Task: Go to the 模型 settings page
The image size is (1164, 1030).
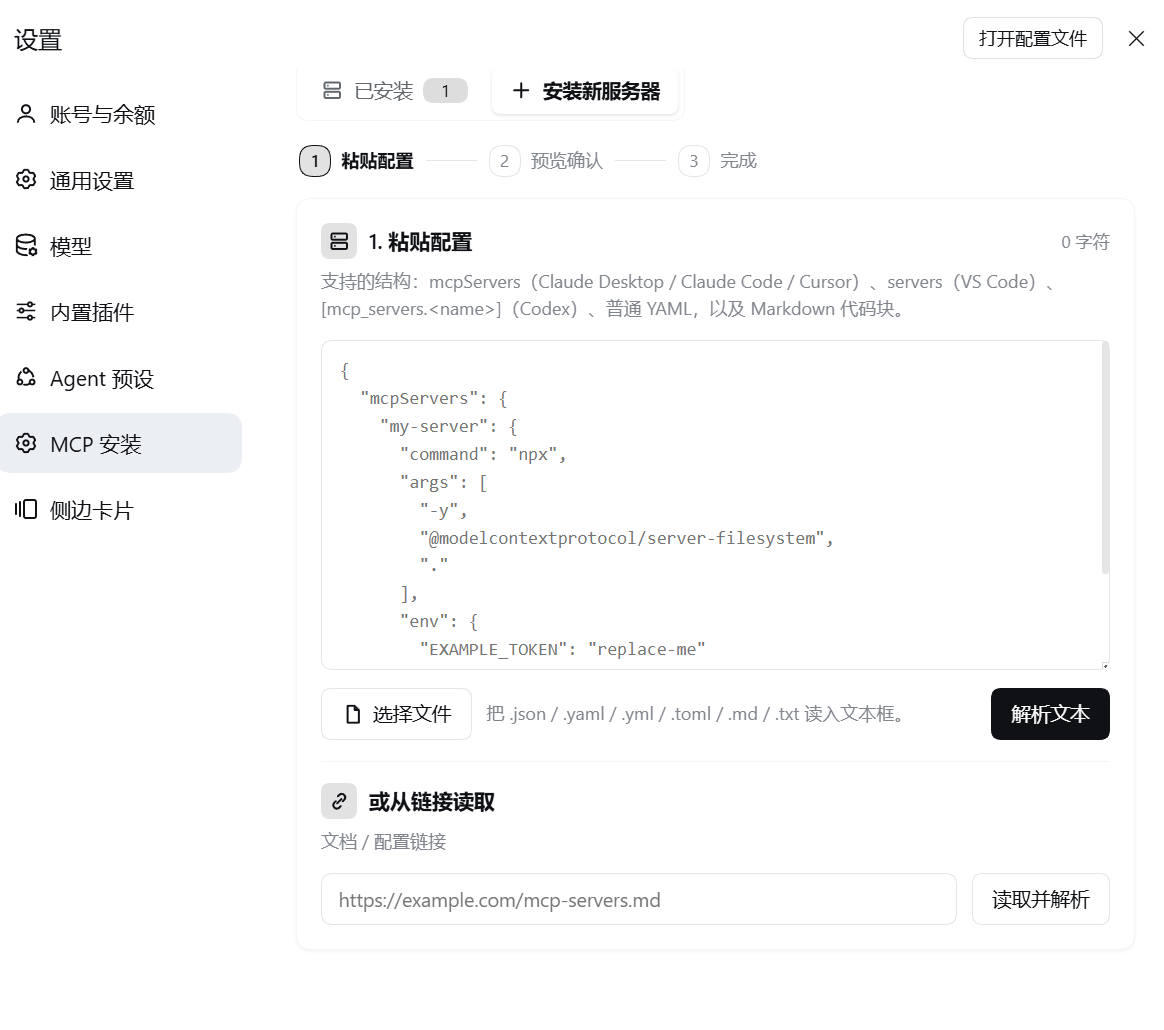Action: point(120,246)
